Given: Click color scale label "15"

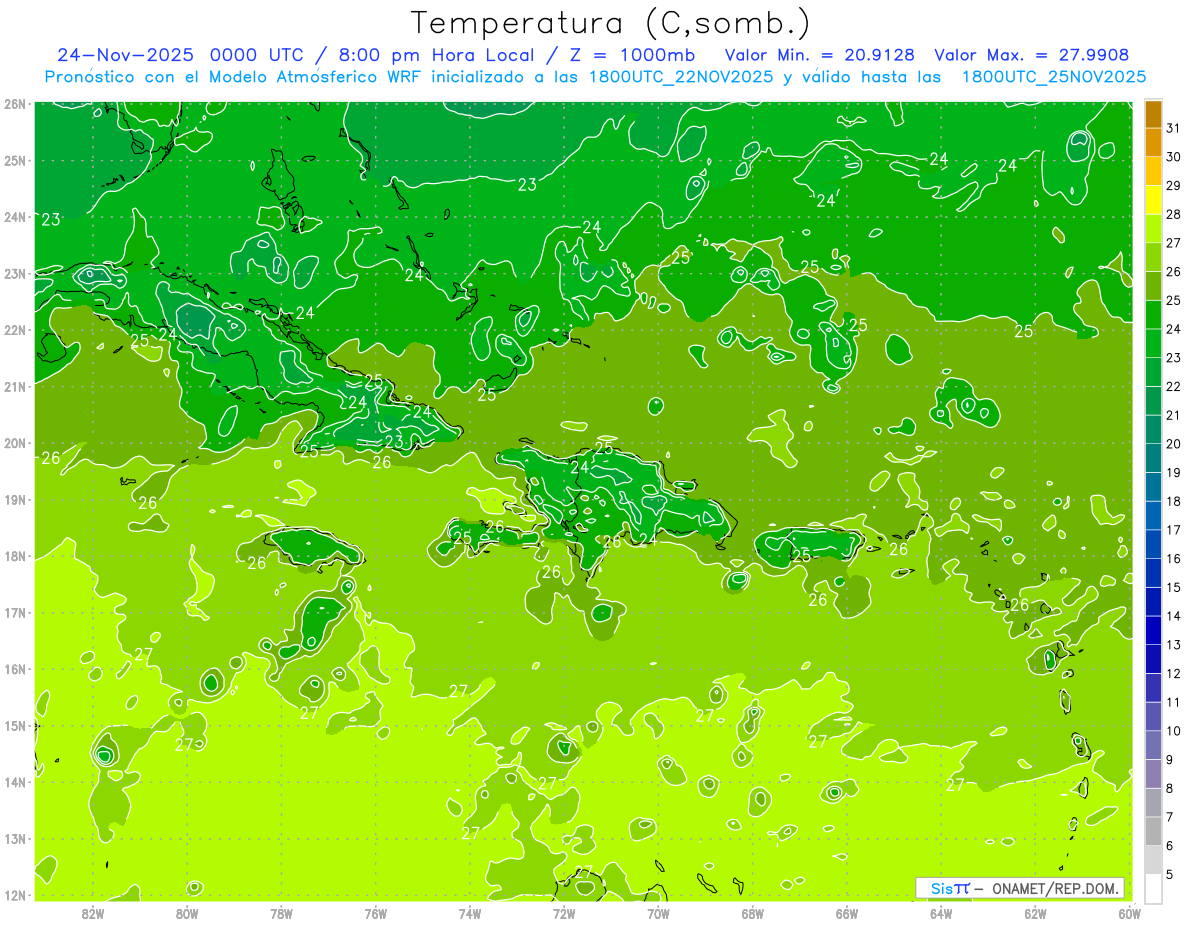Looking at the screenshot, I should tap(1174, 587).
